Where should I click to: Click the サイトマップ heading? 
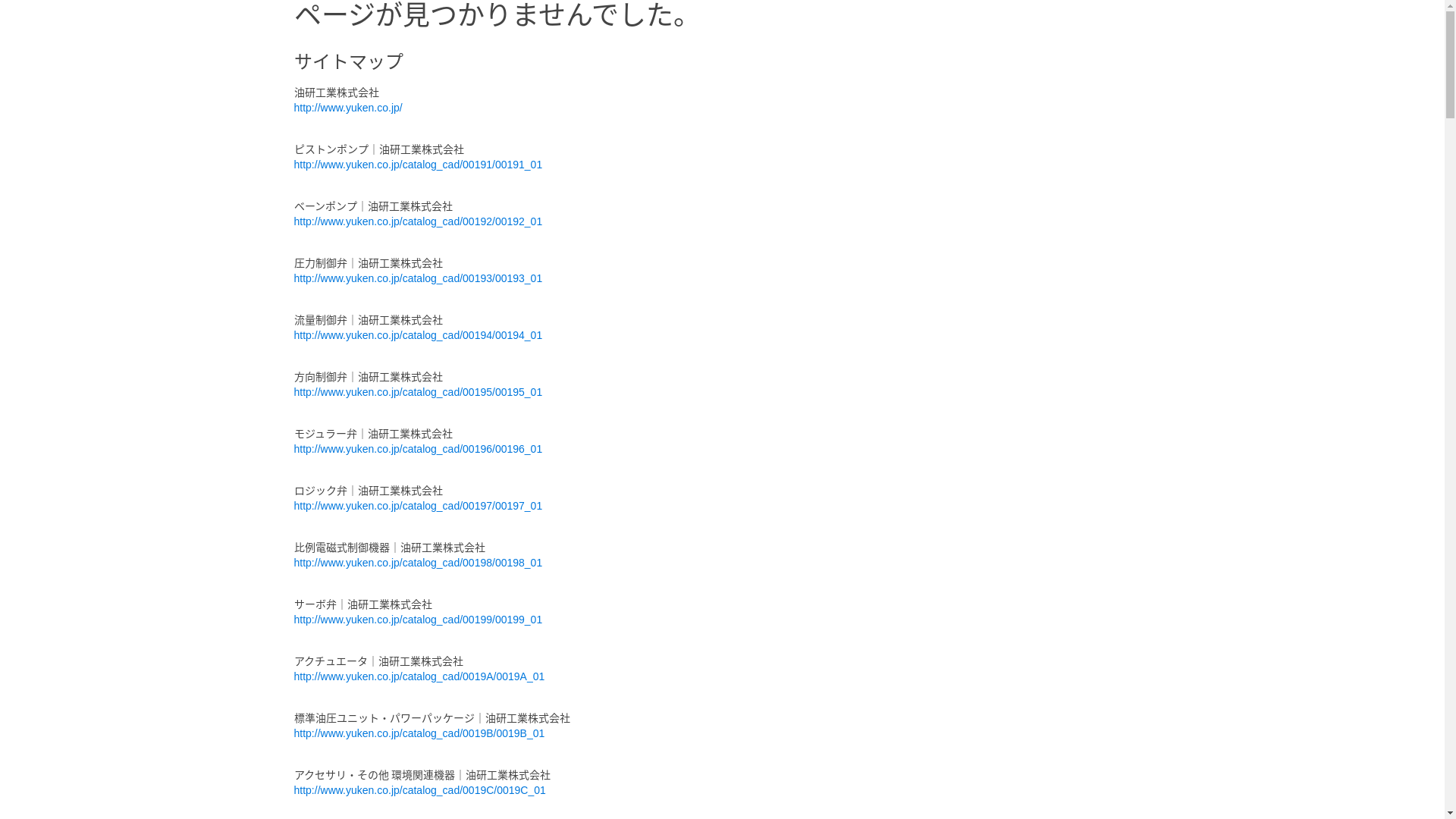click(x=349, y=61)
